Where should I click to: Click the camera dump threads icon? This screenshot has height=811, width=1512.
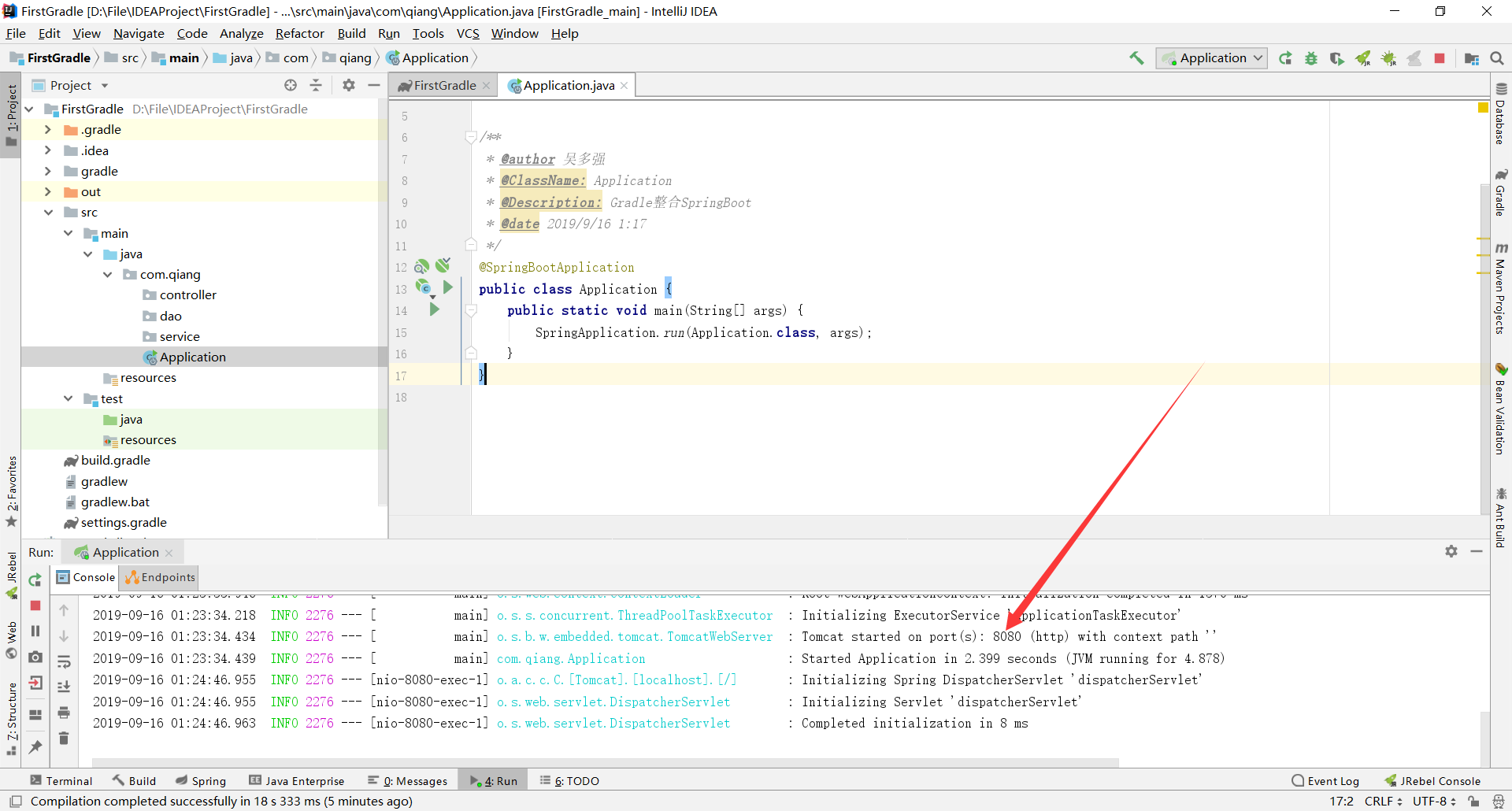point(35,657)
